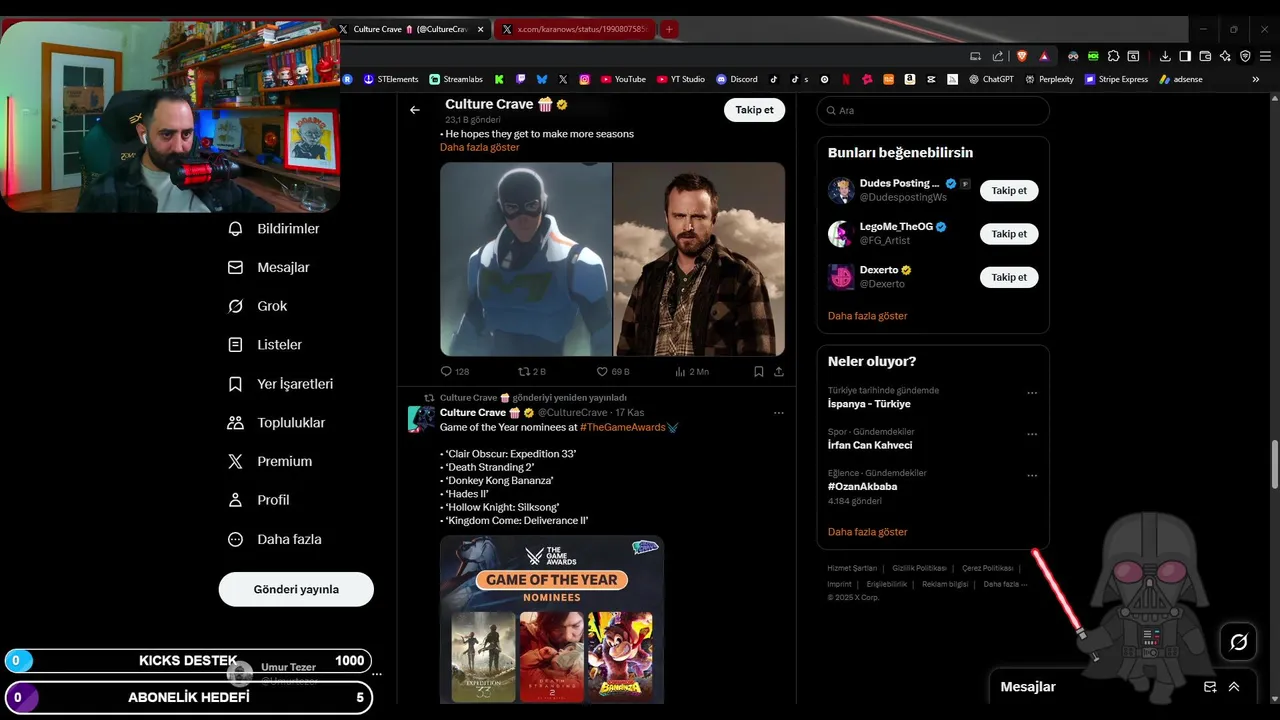Open Brave Shields lion icon

click(1021, 56)
